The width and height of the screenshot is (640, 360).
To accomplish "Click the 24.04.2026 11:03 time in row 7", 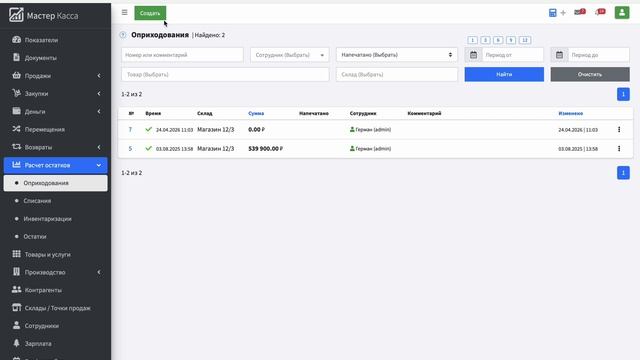I will pos(174,130).
